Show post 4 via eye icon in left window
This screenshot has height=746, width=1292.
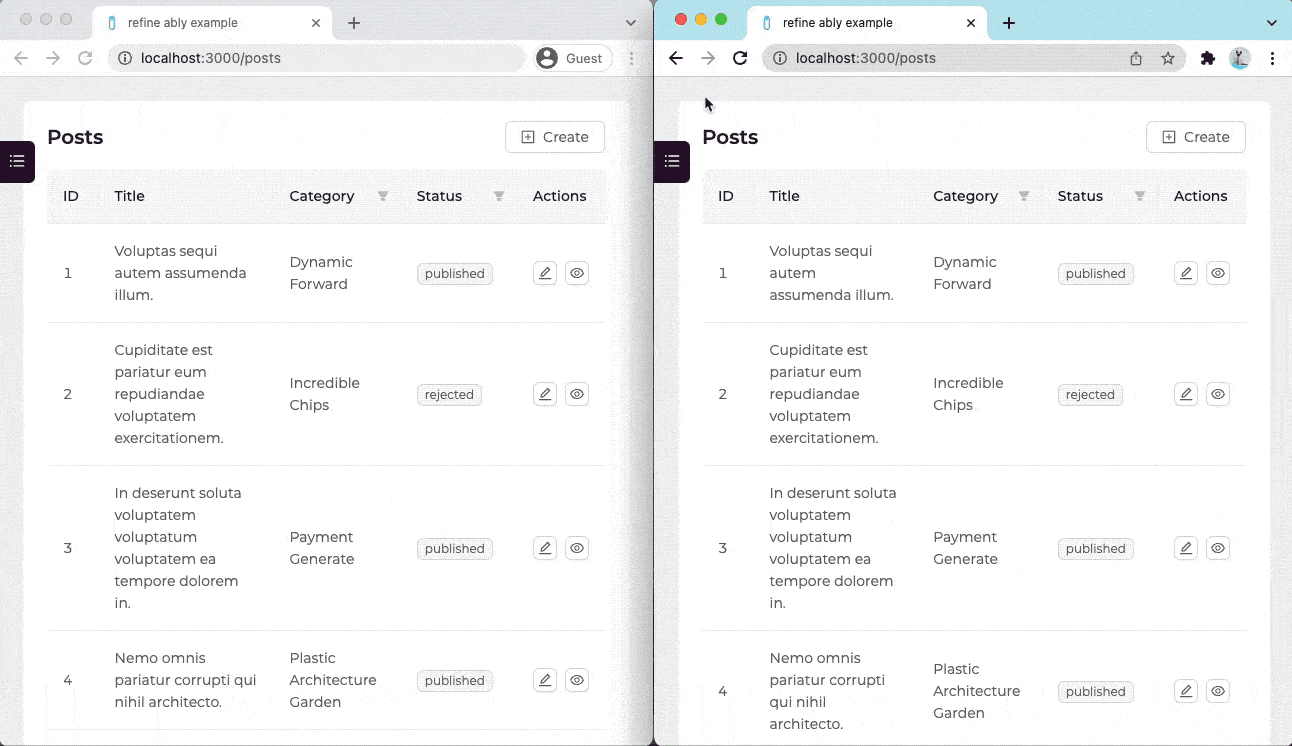(x=577, y=680)
